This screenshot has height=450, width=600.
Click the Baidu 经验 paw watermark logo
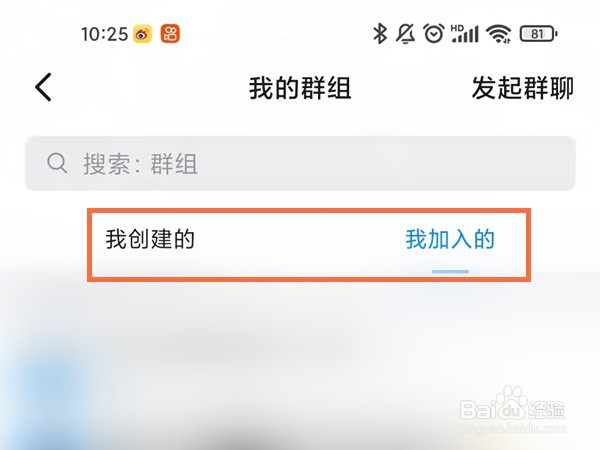(512, 405)
